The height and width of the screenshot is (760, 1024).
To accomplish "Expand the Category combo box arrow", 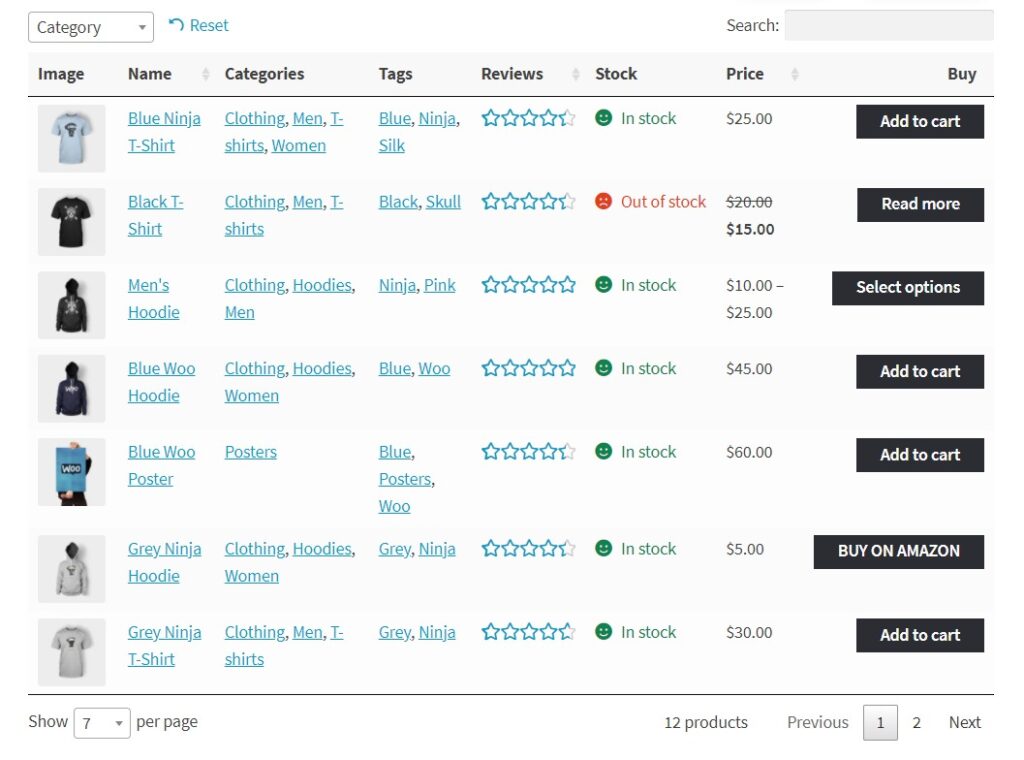I will (141, 27).
